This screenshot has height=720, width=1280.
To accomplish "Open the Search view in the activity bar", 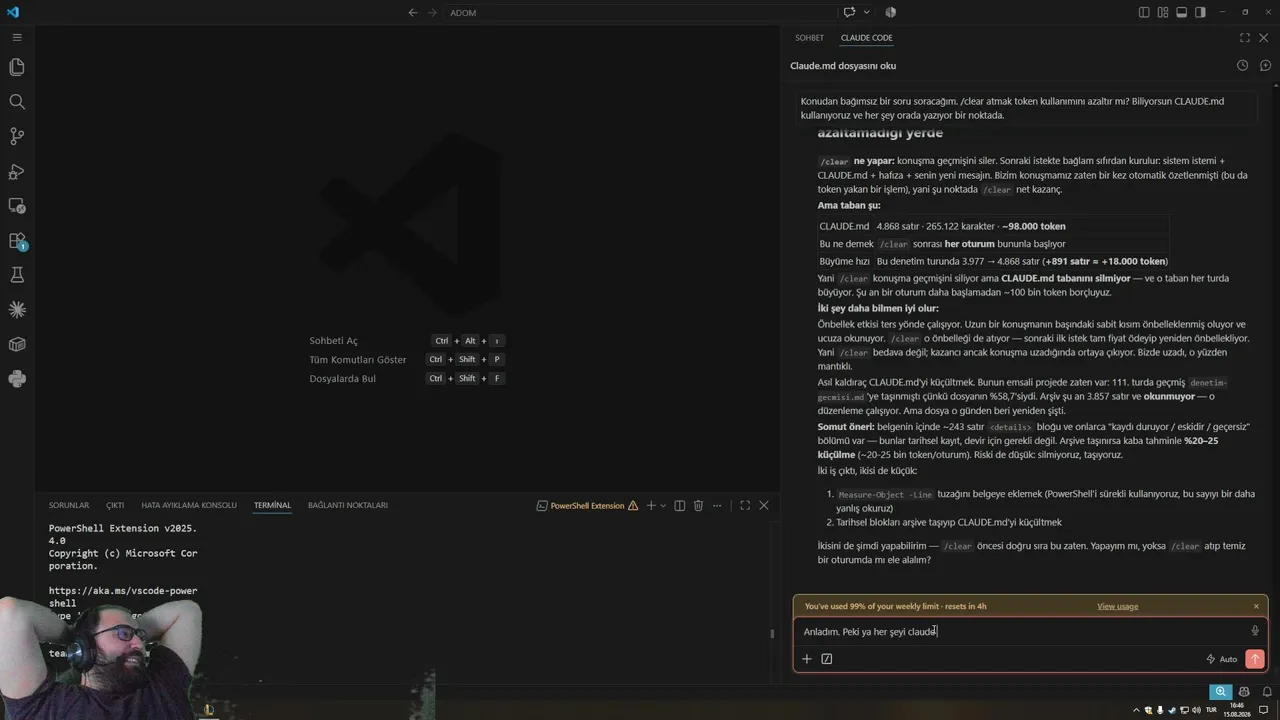I will pos(17,102).
